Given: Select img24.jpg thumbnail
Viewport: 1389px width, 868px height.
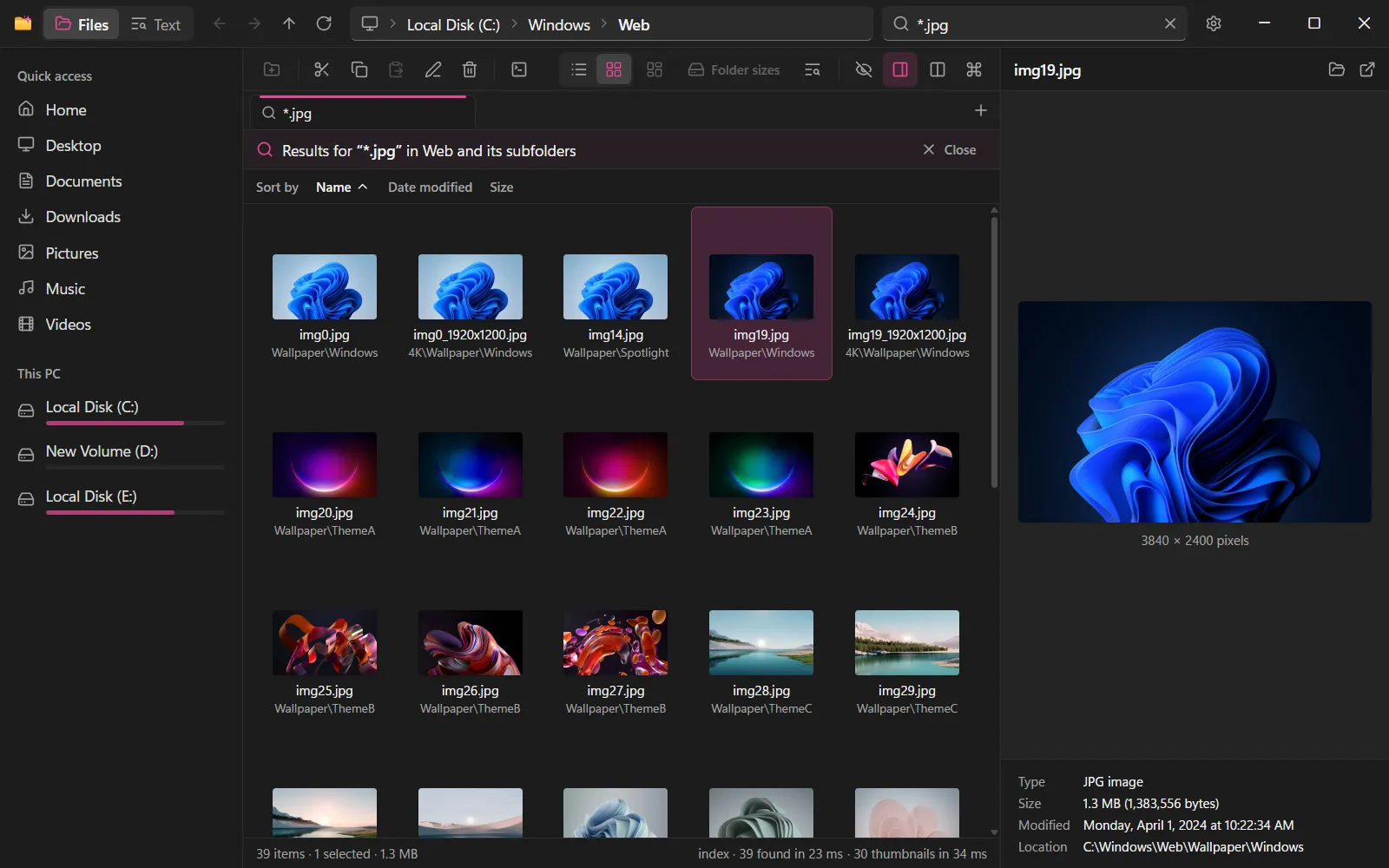Looking at the screenshot, I should point(907,466).
